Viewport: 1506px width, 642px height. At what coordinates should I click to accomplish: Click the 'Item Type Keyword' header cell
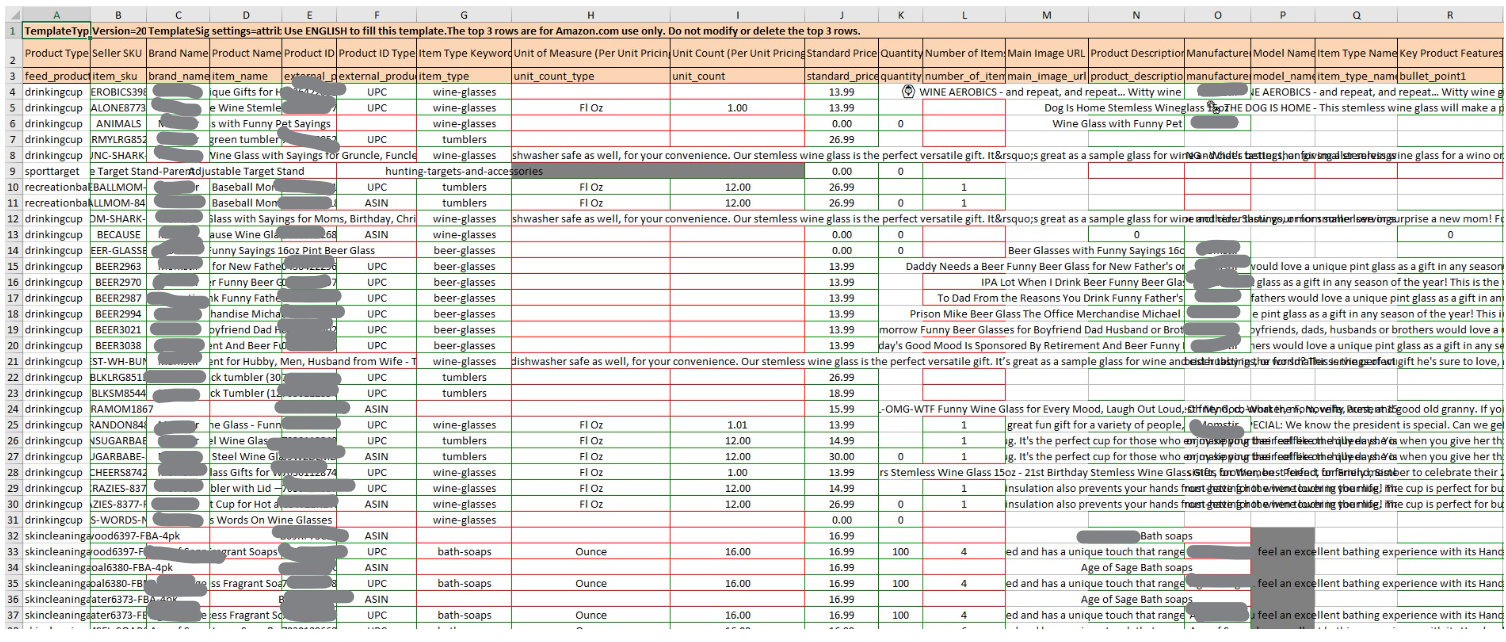[463, 53]
